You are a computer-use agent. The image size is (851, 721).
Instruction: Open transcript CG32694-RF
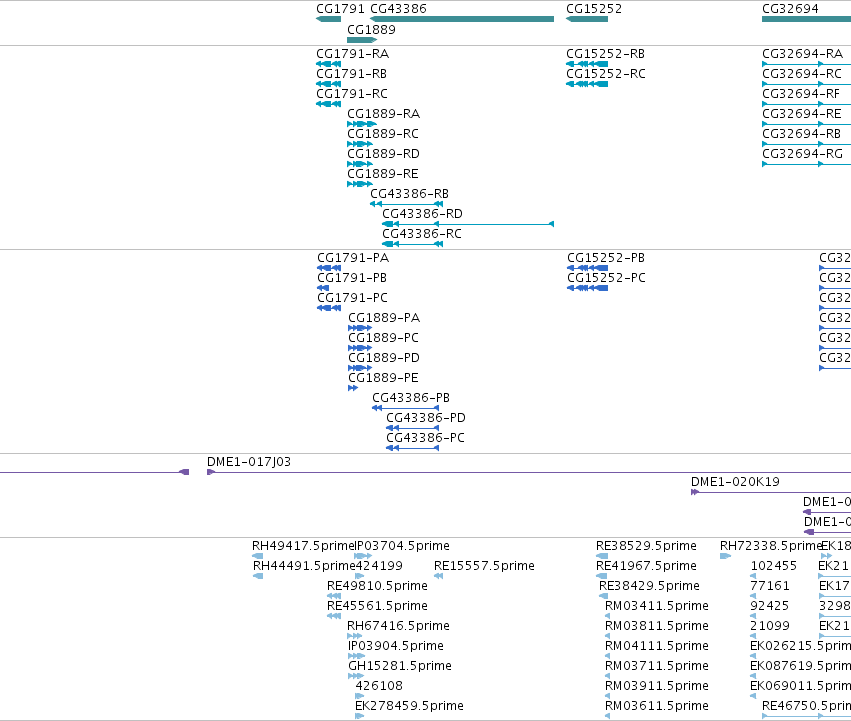point(806,104)
